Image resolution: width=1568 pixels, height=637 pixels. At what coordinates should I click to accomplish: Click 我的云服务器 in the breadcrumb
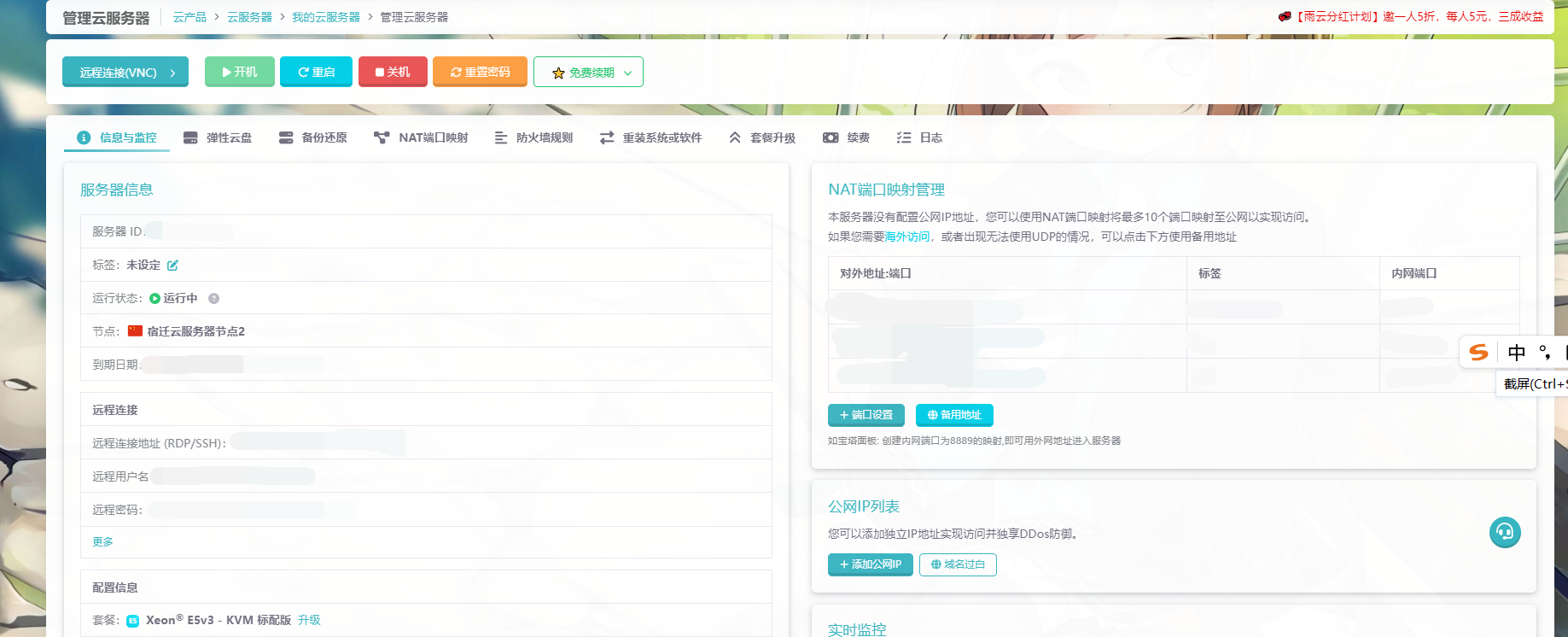pyautogui.click(x=326, y=17)
